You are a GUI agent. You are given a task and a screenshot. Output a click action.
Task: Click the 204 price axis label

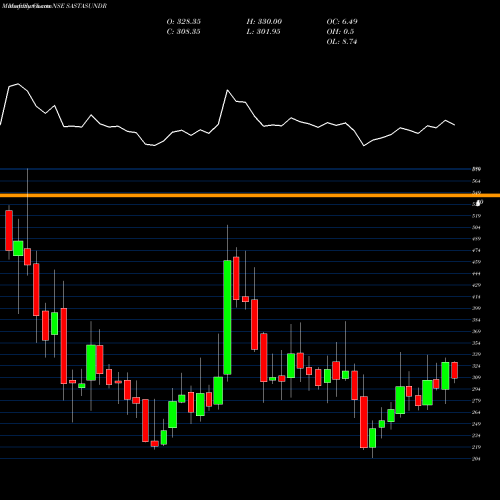(x=476, y=459)
